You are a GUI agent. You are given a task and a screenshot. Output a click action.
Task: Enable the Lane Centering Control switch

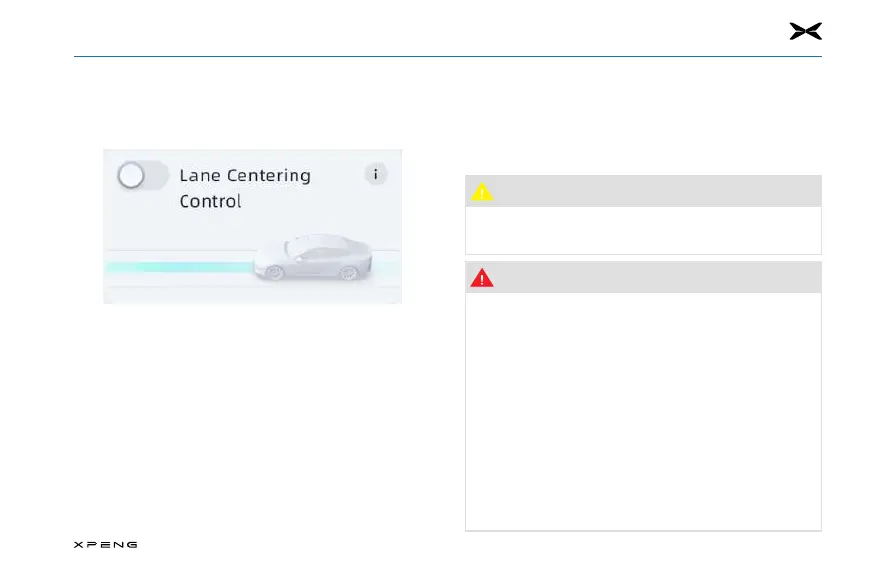[x=142, y=175]
